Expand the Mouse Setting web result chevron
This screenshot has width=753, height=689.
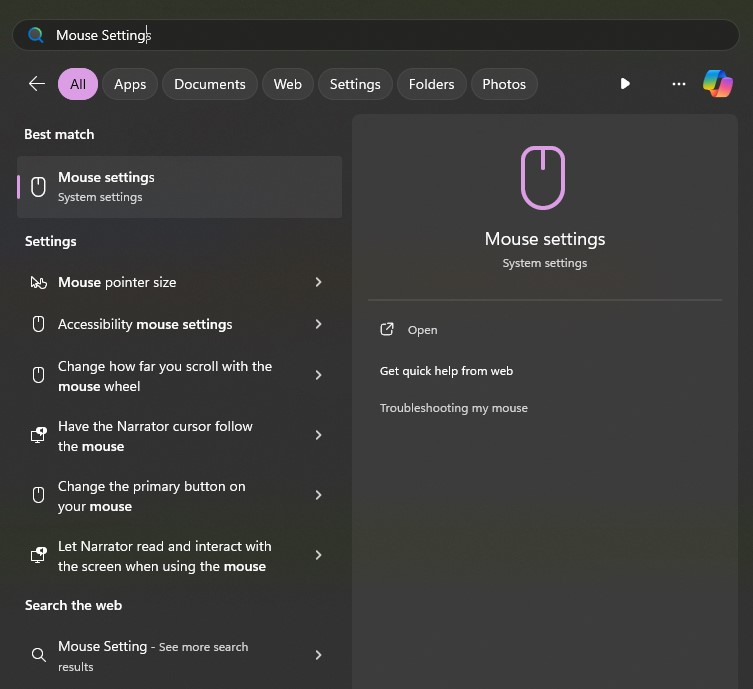[318, 655]
